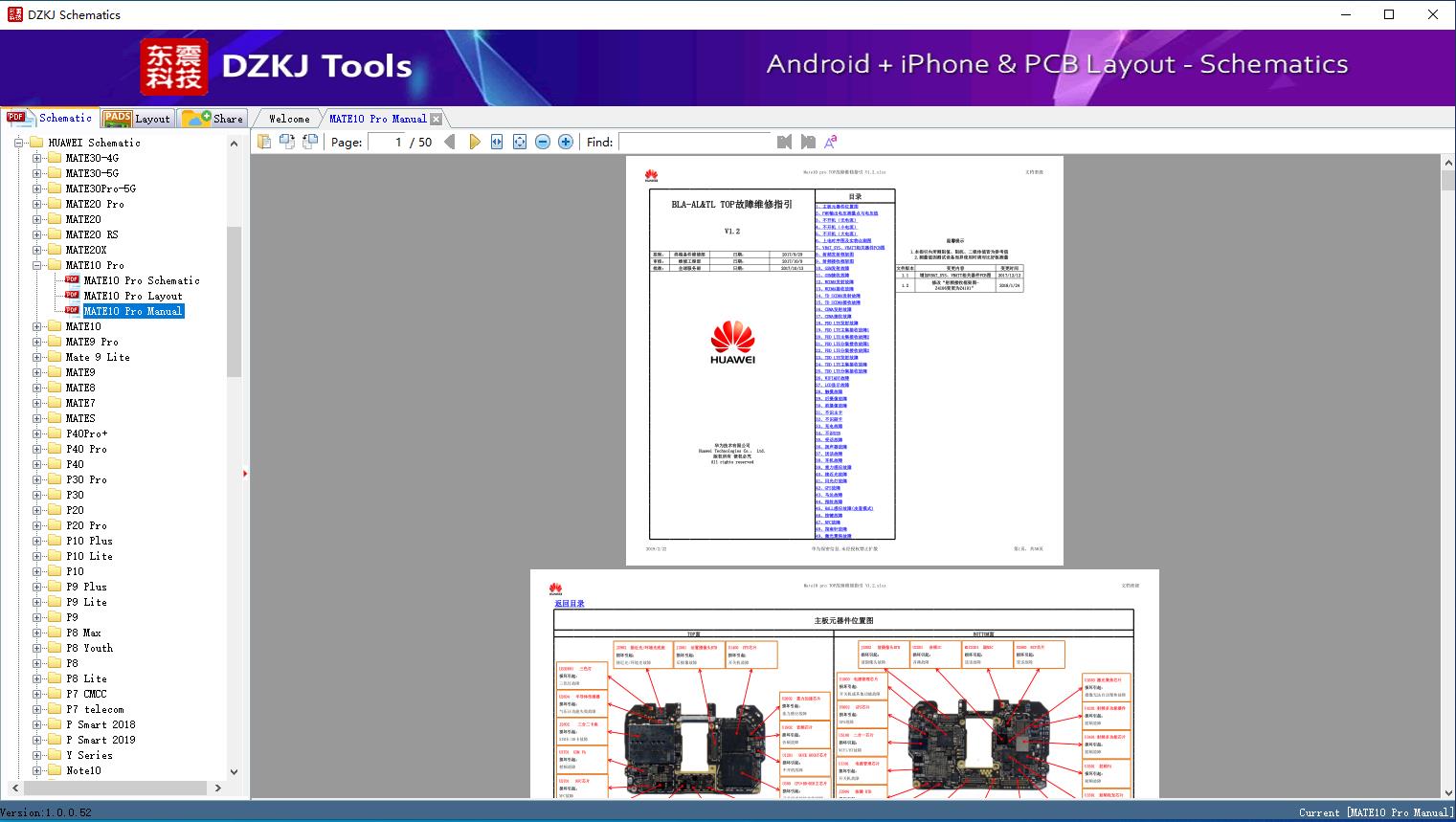Click the PDF icon beside MATE10 Pro Manual
Screen dimensions: 1456x822
(72, 311)
